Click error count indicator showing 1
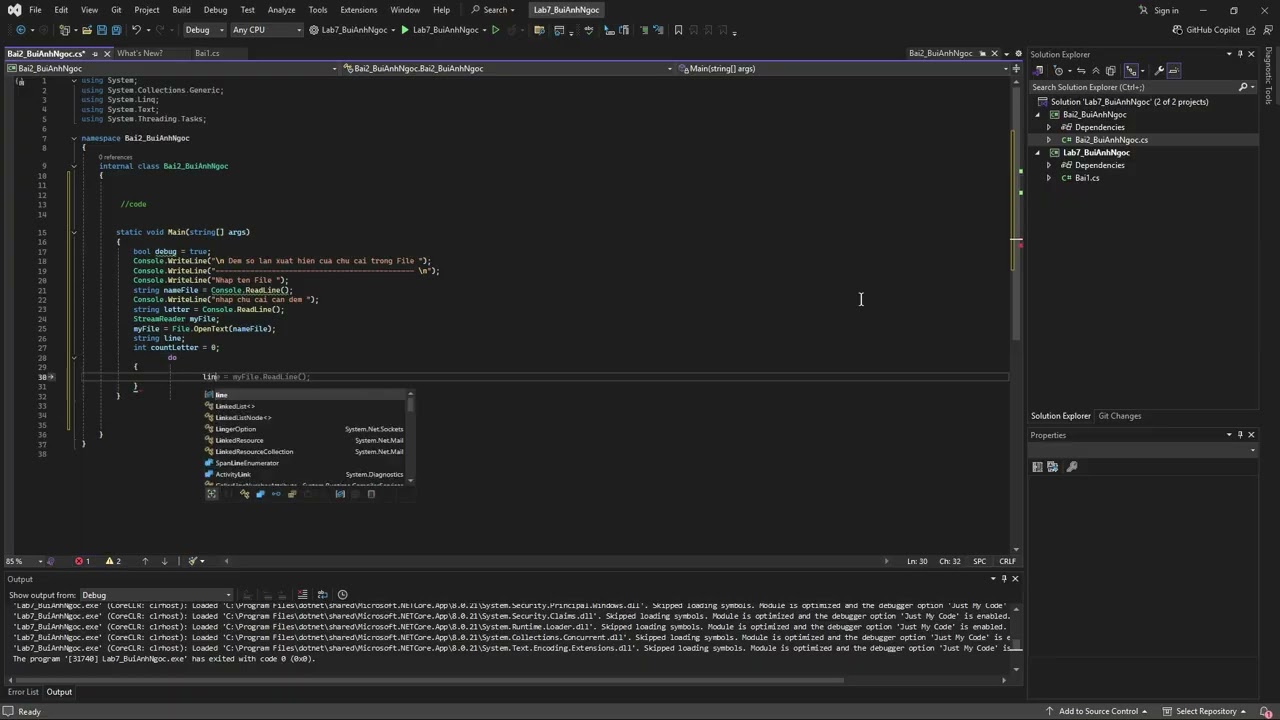 [x=82, y=561]
